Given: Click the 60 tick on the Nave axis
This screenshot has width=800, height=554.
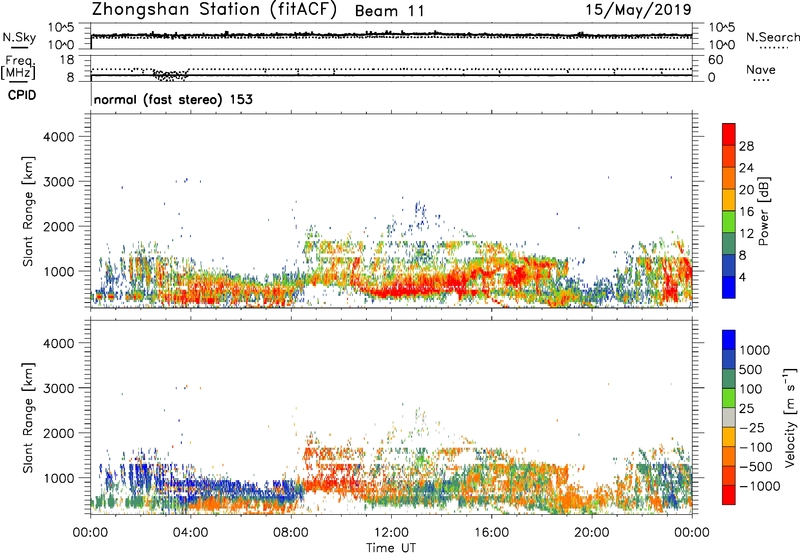Looking at the screenshot, I should 716,60.
